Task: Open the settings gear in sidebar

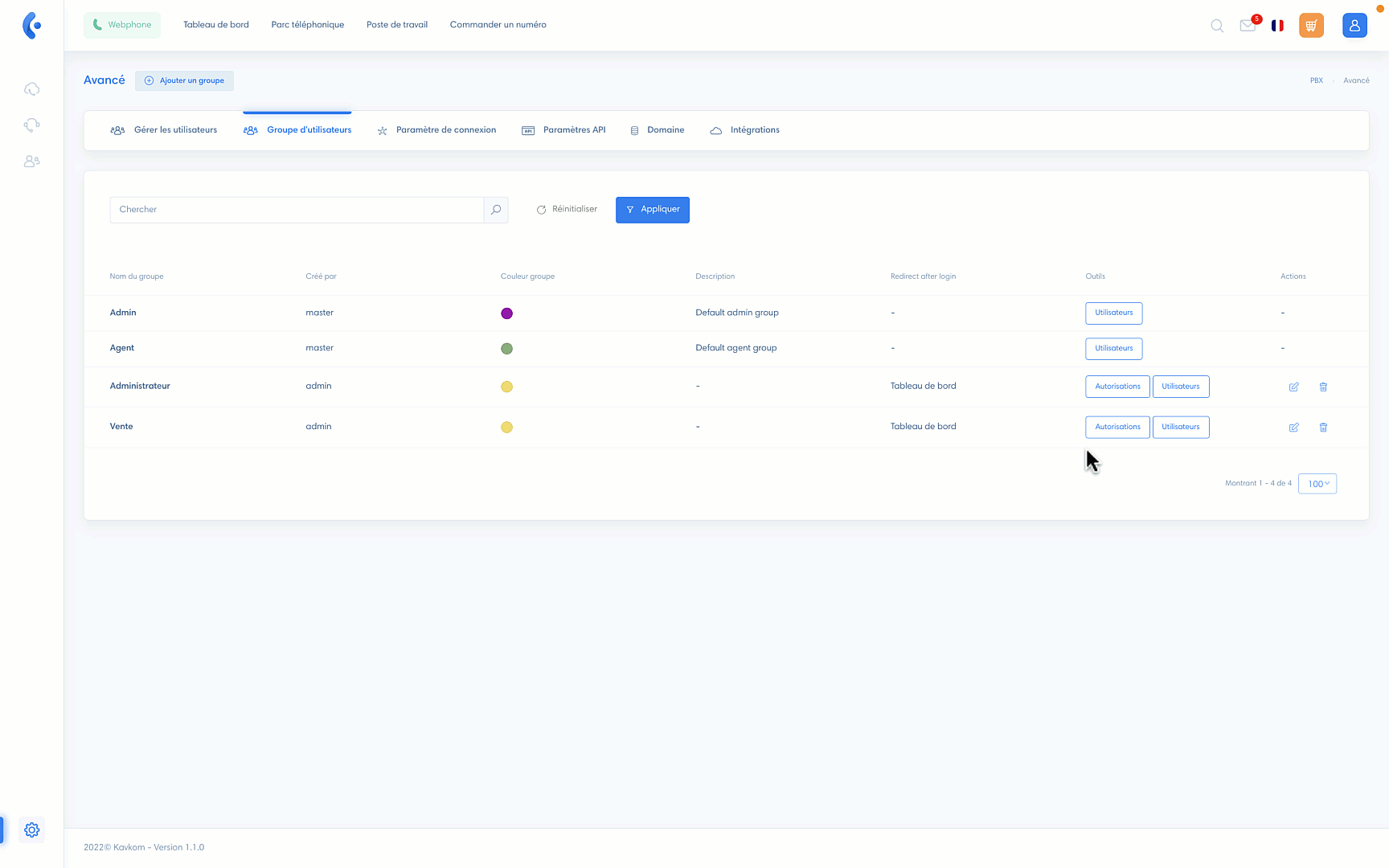Action: coord(32,829)
